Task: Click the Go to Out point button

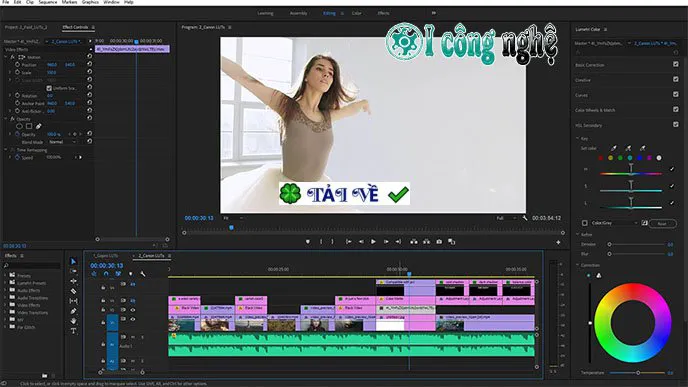Action: pos(398,242)
